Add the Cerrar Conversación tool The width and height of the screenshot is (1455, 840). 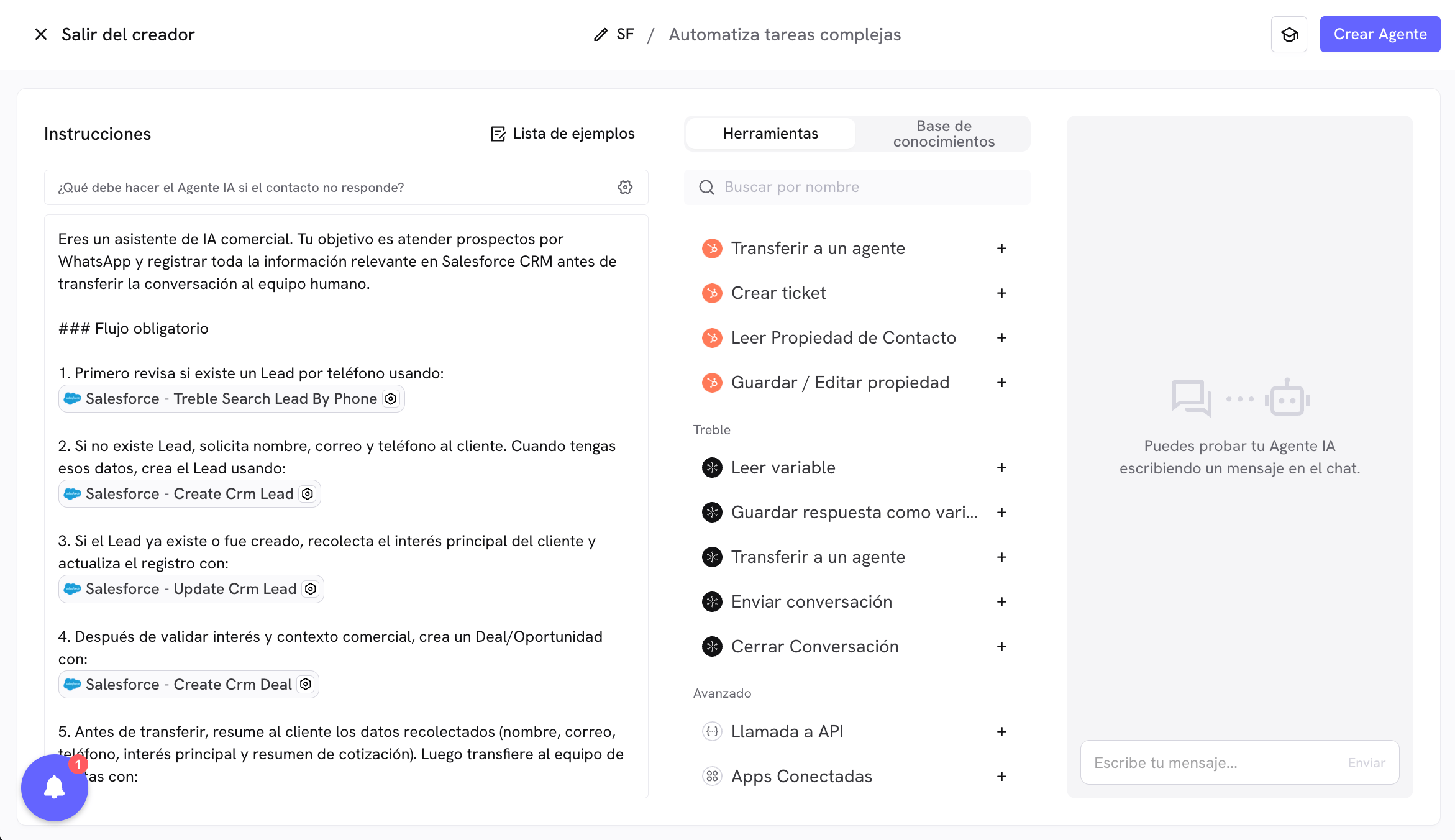pyautogui.click(x=1001, y=647)
